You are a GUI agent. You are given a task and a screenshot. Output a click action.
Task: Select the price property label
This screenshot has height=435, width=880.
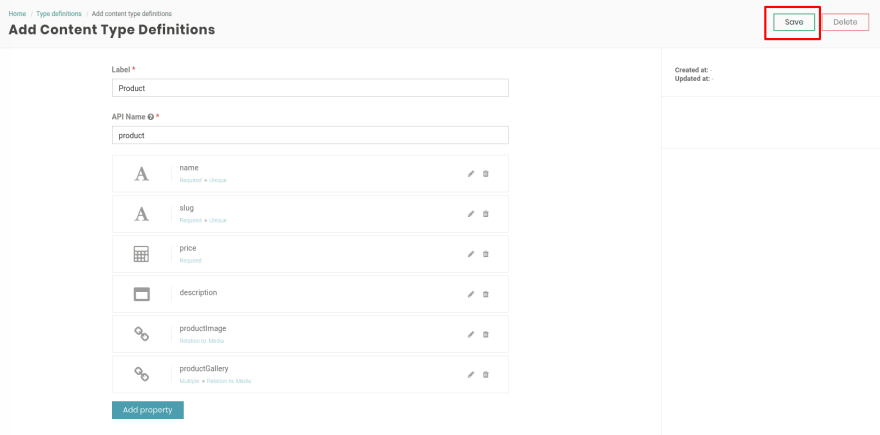pyautogui.click(x=188, y=248)
